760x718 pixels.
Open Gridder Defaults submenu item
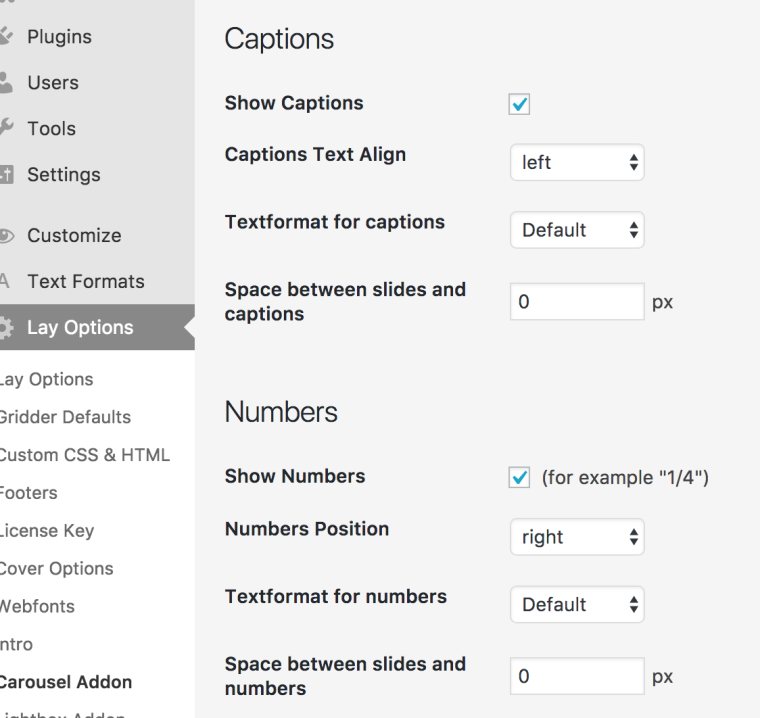[65, 417]
